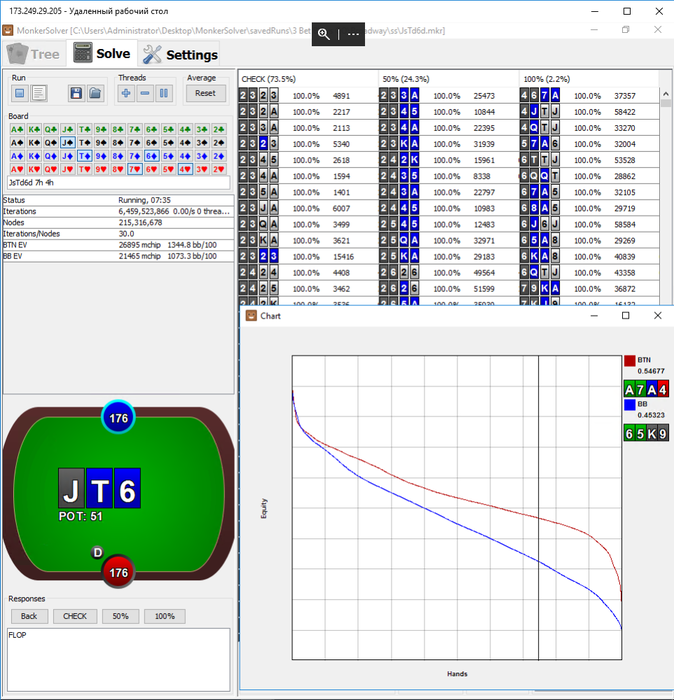The height and width of the screenshot is (700, 674).
Task: Click the A7A4 hand in chart legend
Action: 646,389
